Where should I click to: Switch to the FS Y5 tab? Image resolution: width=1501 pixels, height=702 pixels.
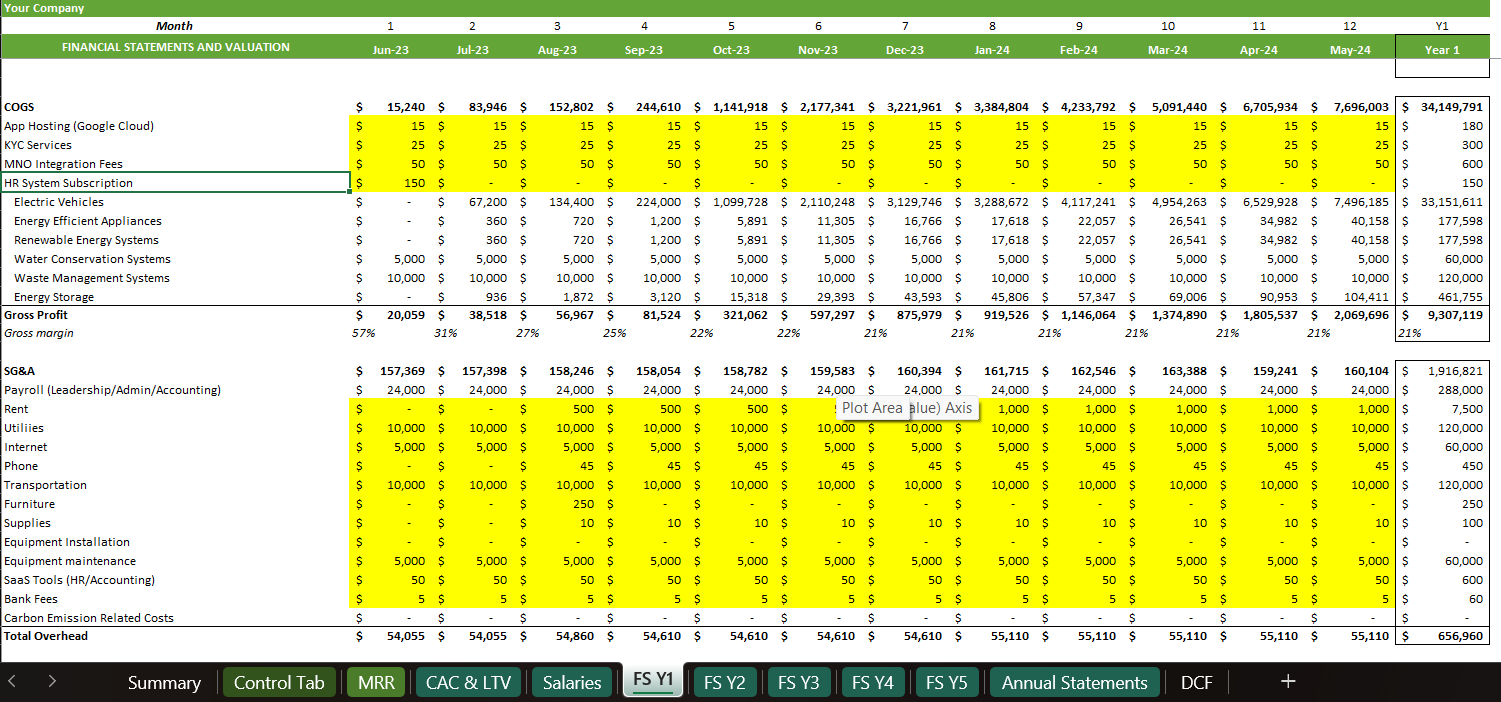(947, 682)
